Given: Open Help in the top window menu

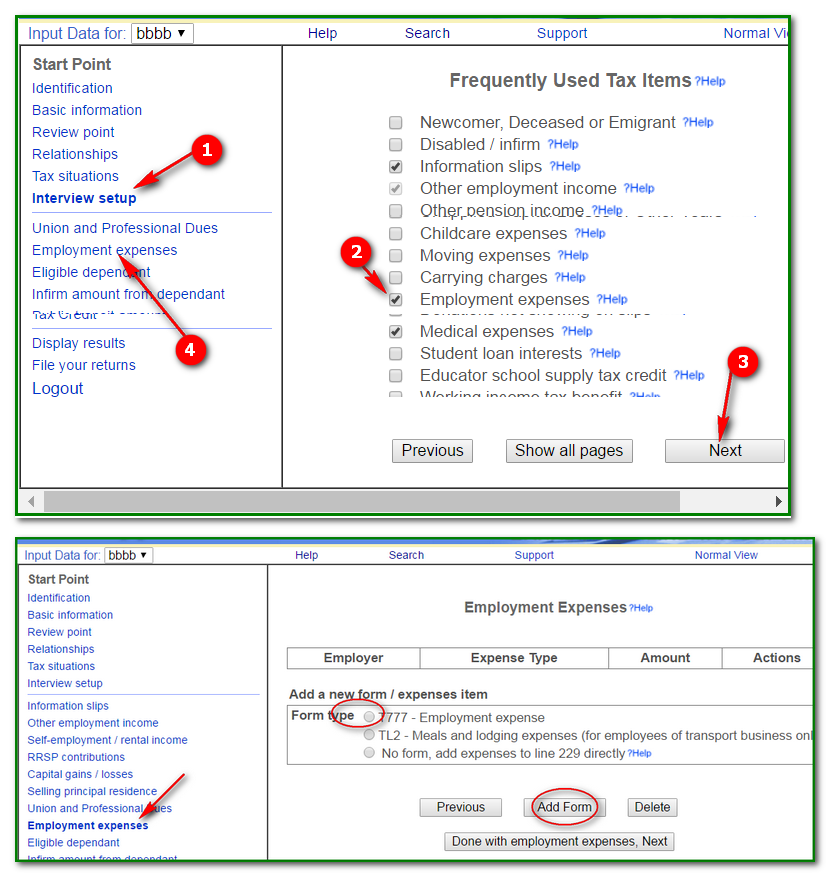Looking at the screenshot, I should (323, 33).
